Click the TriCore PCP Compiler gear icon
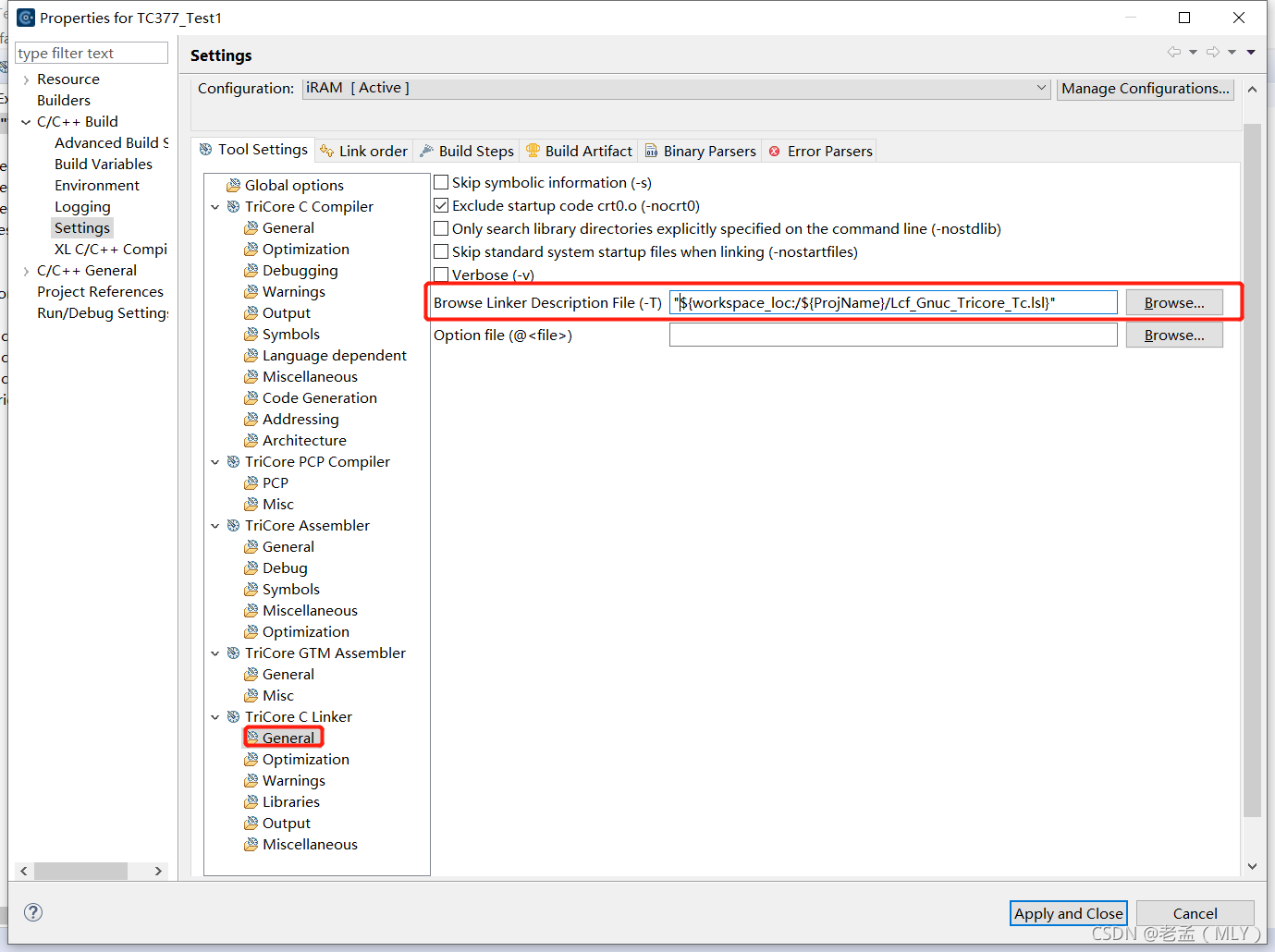The image size is (1275, 952). 234,461
